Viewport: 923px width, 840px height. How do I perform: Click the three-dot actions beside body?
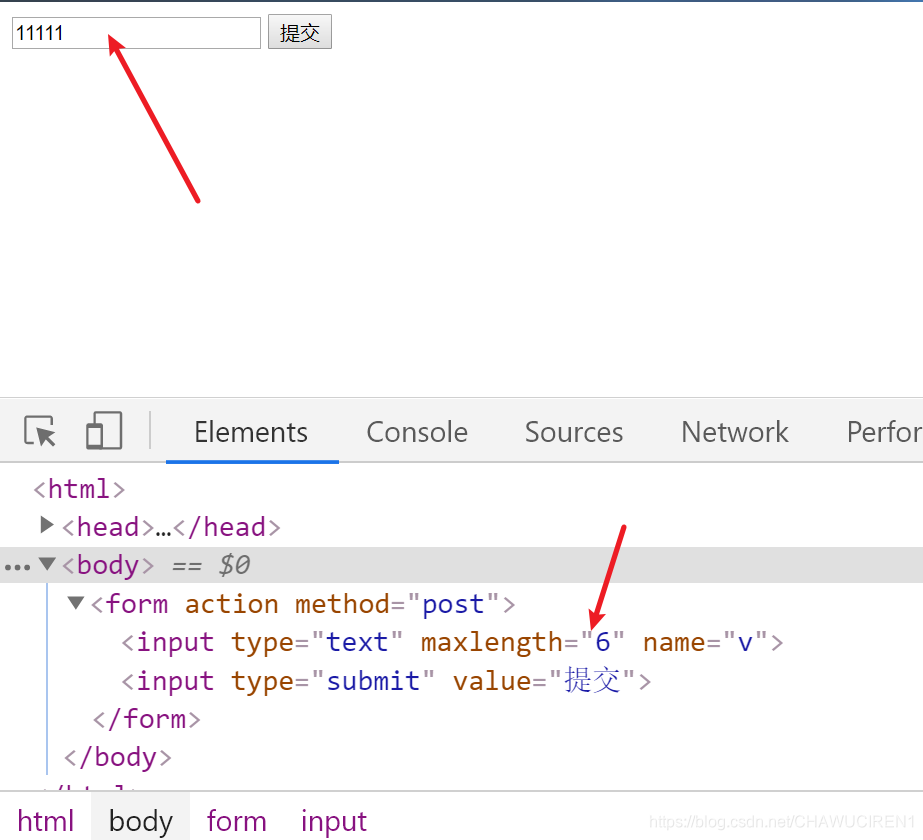click(17, 567)
